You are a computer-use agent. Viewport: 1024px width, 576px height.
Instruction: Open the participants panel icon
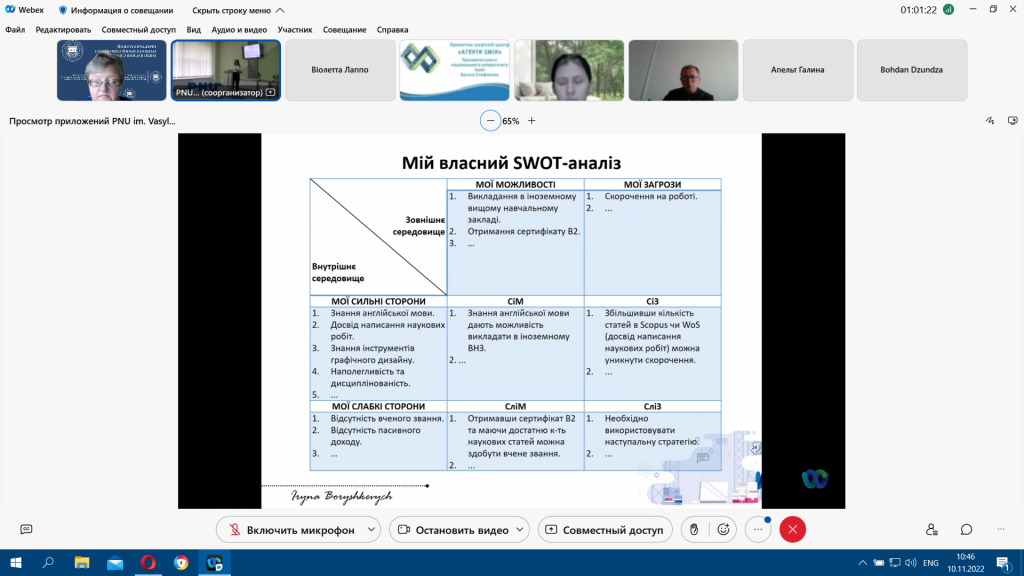pyautogui.click(x=932, y=530)
